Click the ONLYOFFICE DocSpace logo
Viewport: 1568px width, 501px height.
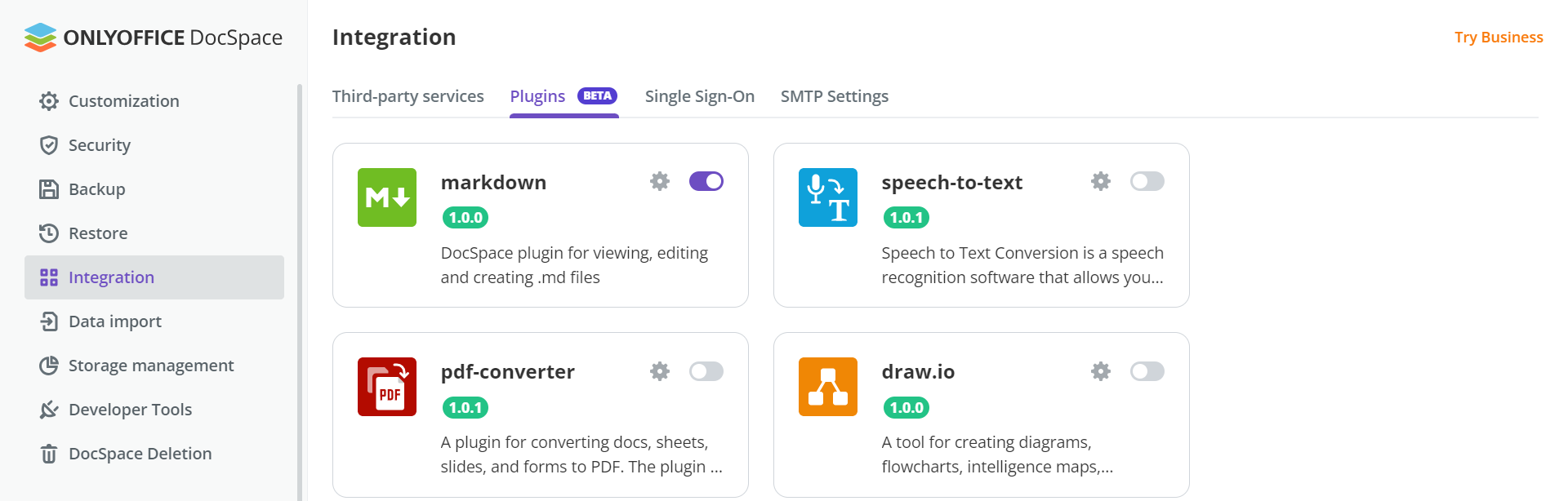point(154,38)
